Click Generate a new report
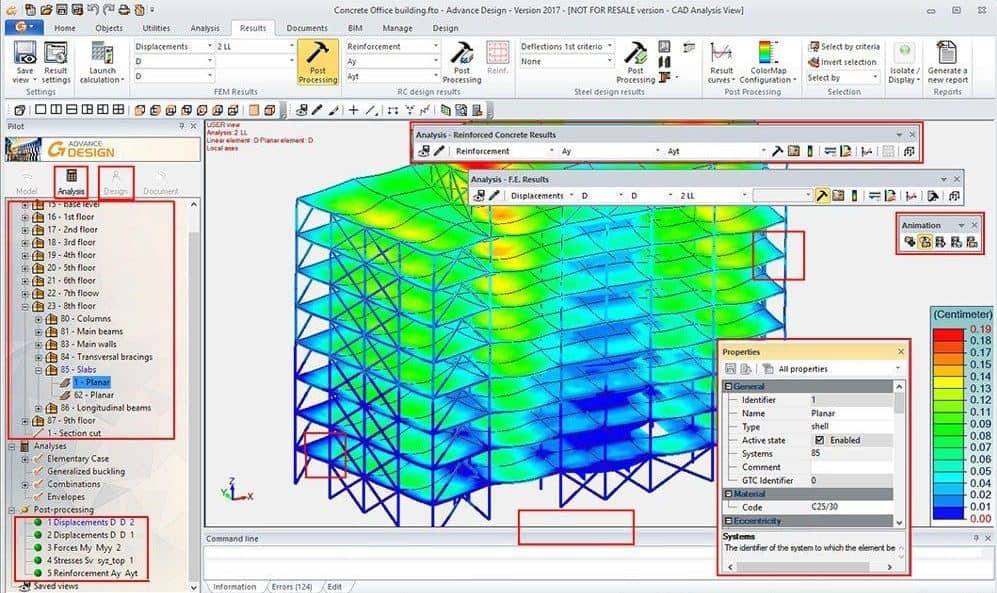The image size is (997, 593). click(946, 60)
